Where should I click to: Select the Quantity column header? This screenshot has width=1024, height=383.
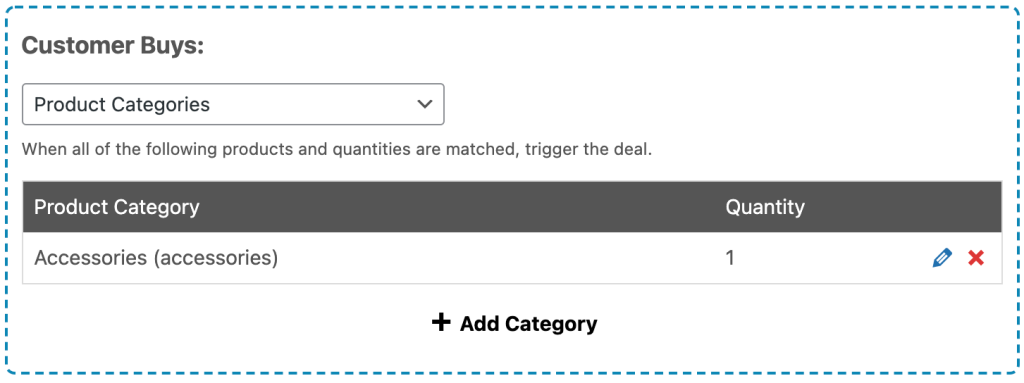tap(765, 207)
